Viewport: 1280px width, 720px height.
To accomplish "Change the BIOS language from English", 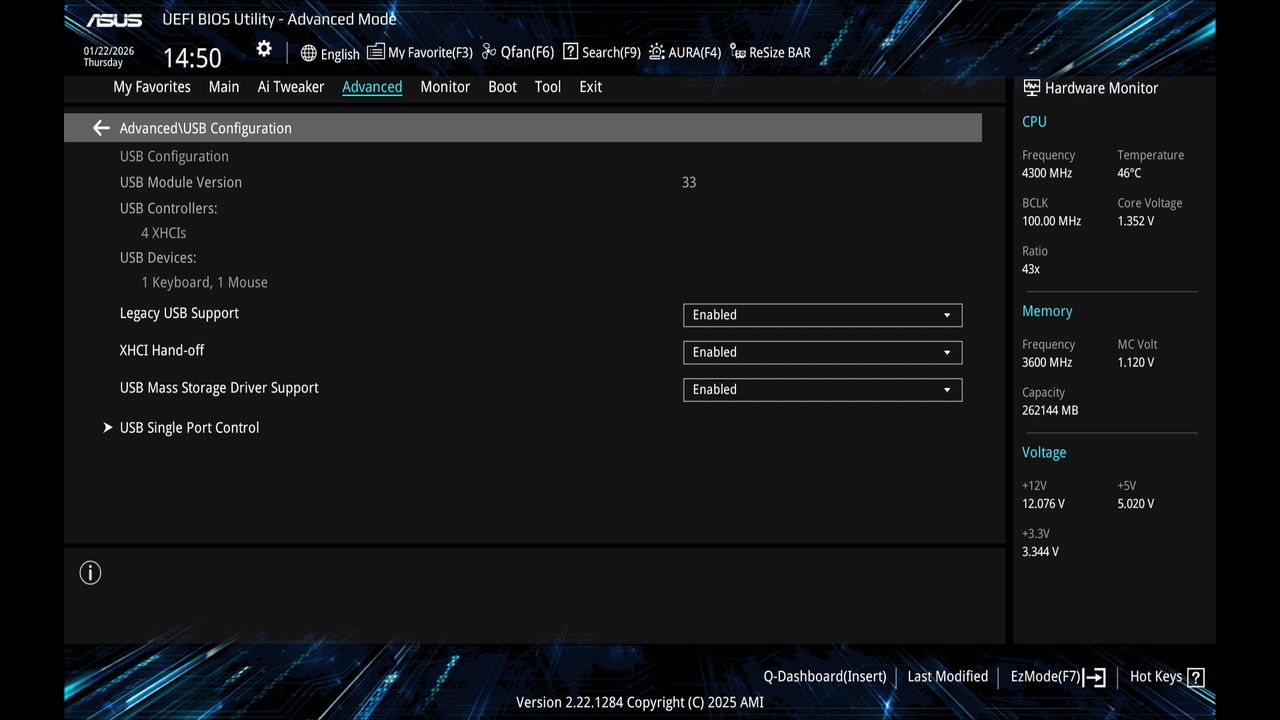I will click(330, 52).
